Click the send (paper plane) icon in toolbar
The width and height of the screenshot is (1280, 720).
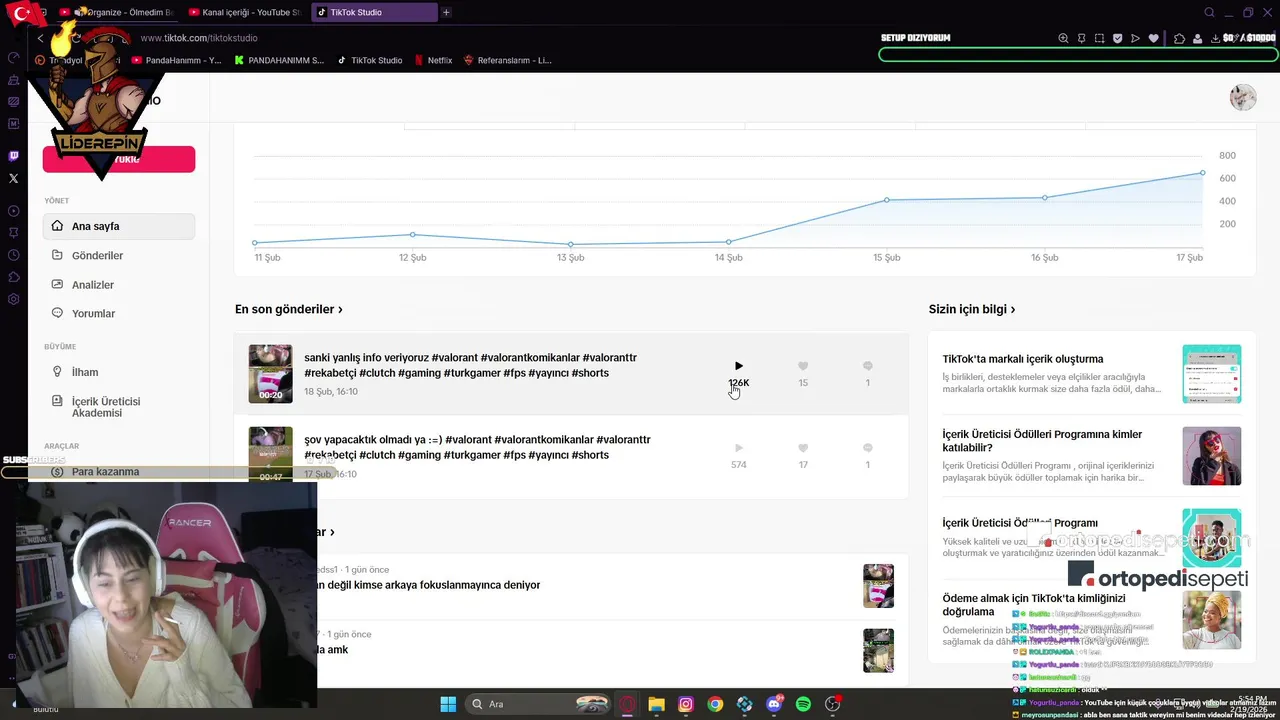tap(1135, 38)
